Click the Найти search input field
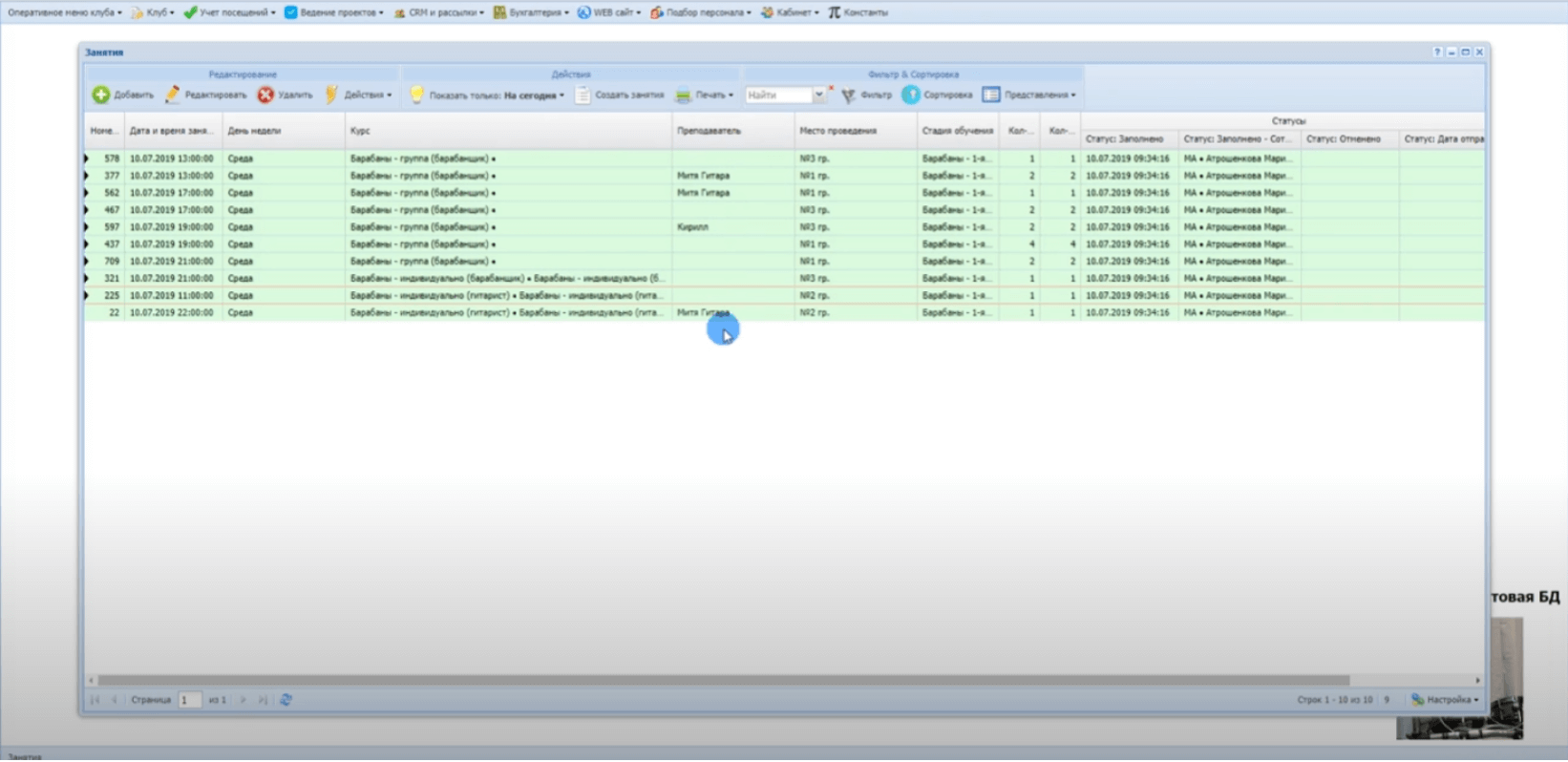 (x=778, y=95)
